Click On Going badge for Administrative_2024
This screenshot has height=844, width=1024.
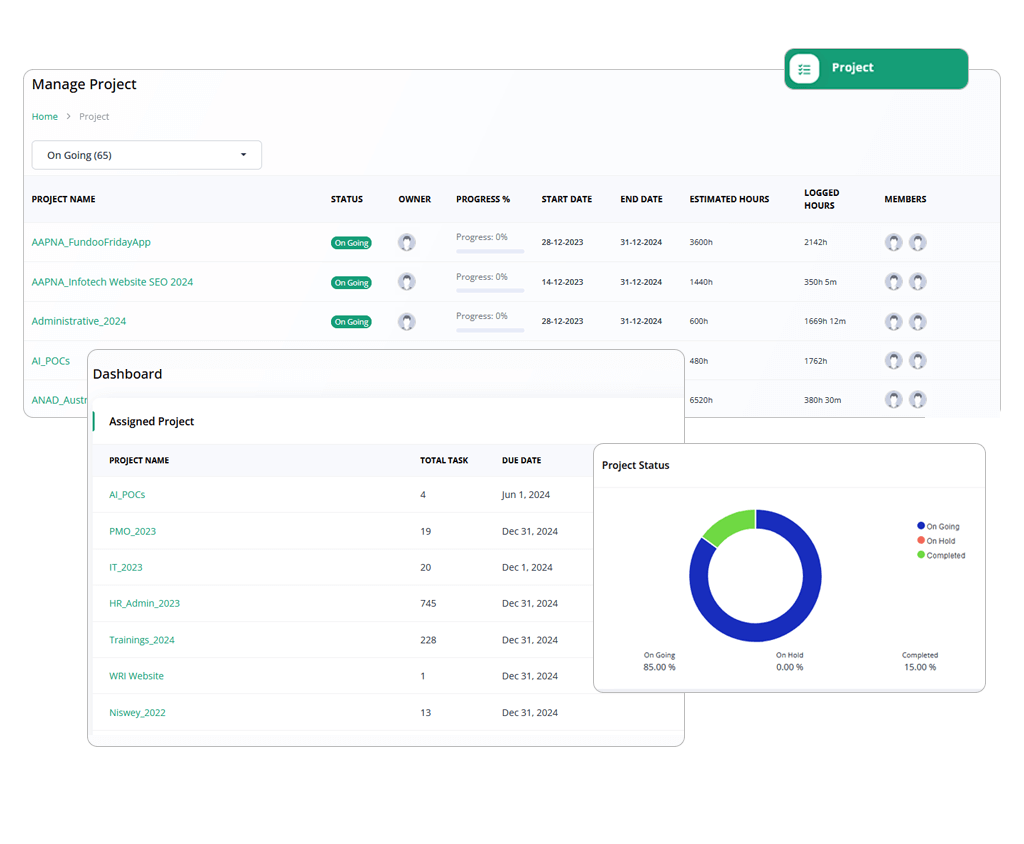pos(351,321)
